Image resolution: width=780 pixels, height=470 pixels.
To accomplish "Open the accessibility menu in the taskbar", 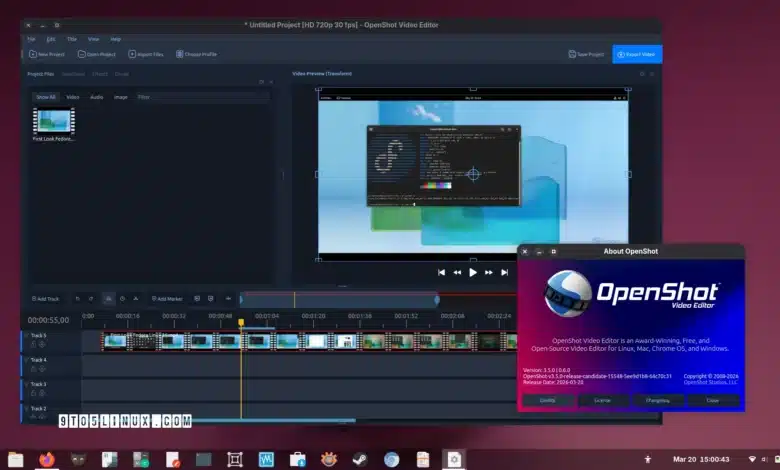I will [647, 459].
